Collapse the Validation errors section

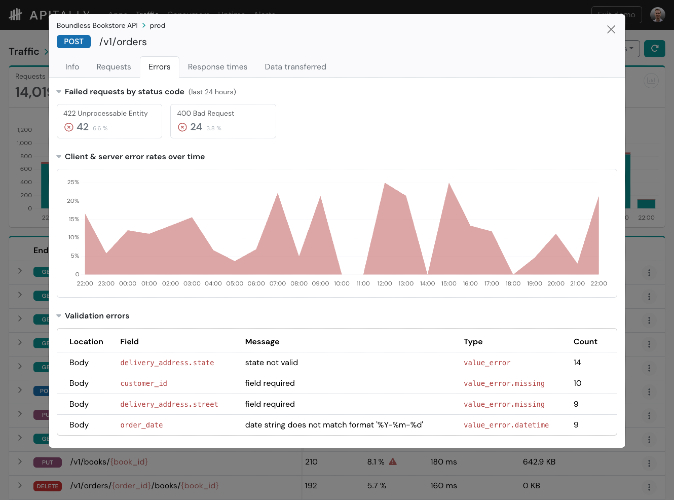[x=59, y=316]
